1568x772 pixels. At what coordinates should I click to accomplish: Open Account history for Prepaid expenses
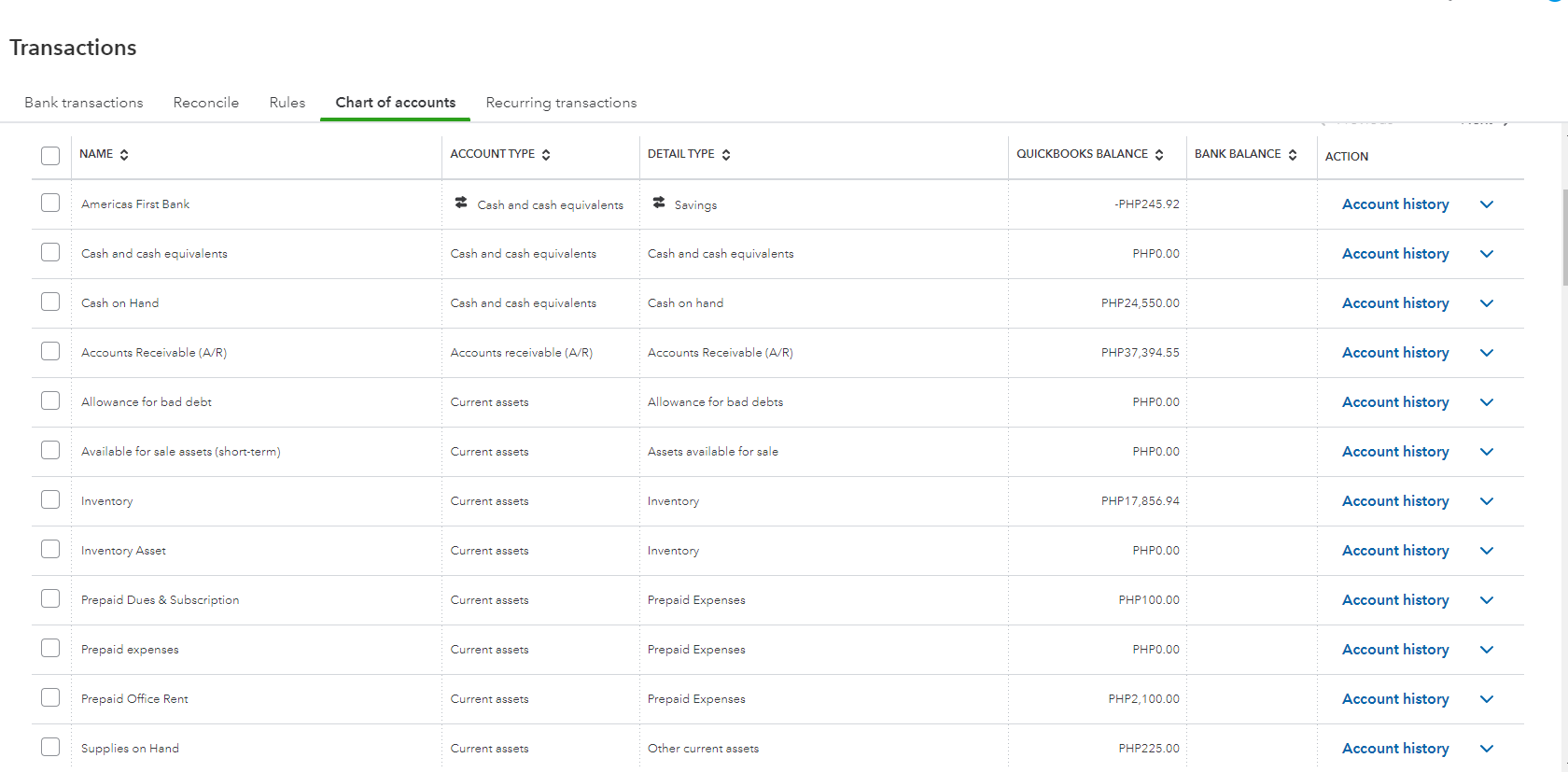(x=1395, y=650)
